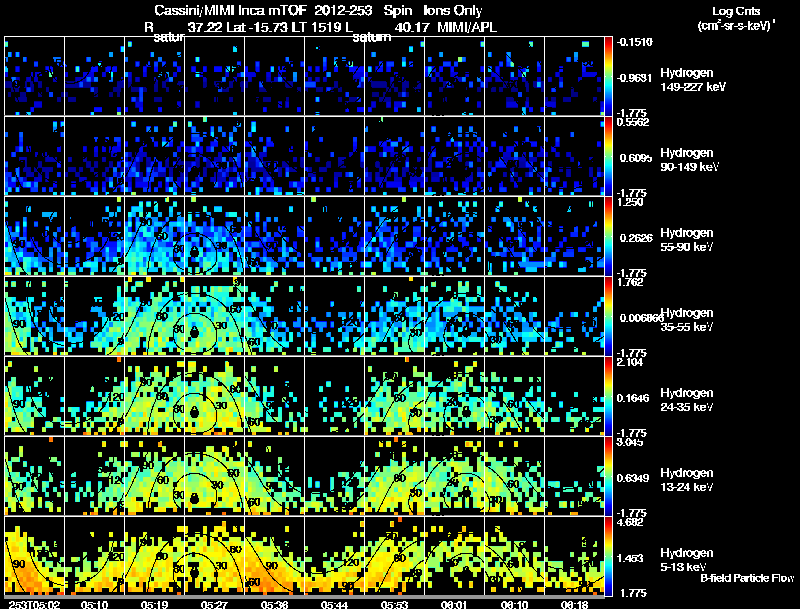
Task: Click the 06:01 time axis label
Action: (454, 604)
